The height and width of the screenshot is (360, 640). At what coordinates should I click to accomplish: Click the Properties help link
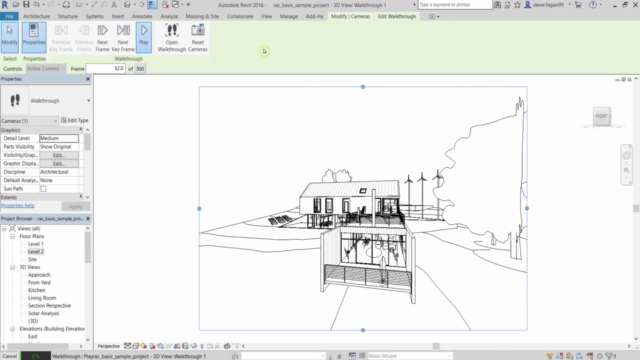coord(18,206)
